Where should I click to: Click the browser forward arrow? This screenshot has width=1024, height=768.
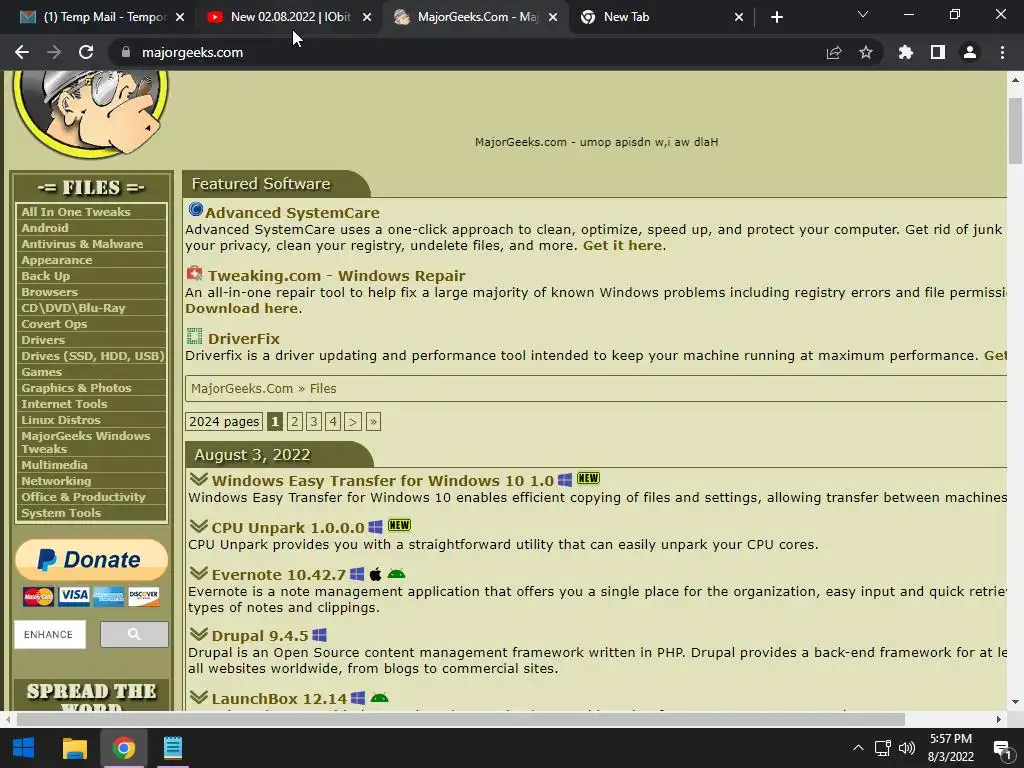pyautogui.click(x=54, y=52)
